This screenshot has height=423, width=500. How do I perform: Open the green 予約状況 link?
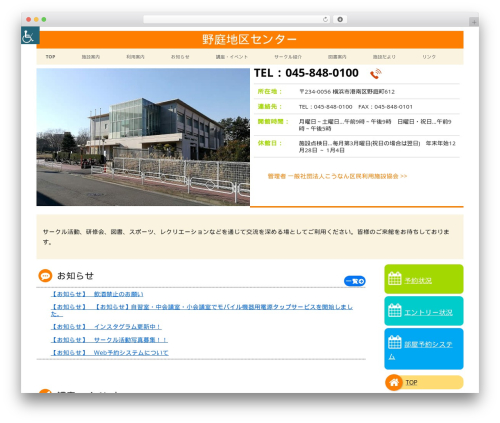[418, 281]
